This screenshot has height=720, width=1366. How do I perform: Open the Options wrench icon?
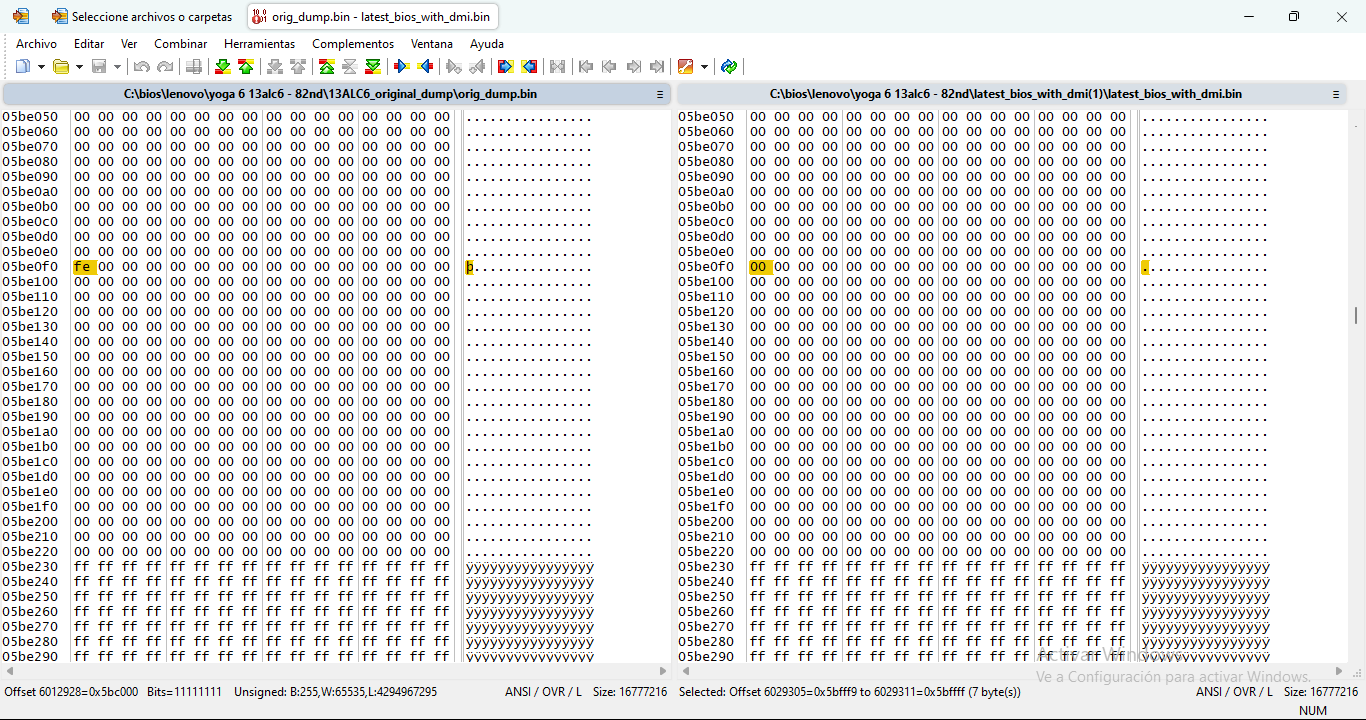[x=685, y=67]
